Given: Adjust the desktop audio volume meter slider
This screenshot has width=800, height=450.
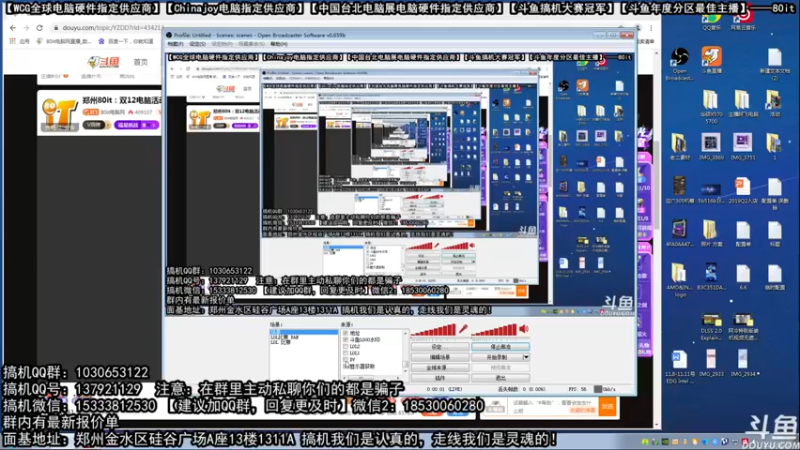Looking at the screenshot, I should coord(494,330).
